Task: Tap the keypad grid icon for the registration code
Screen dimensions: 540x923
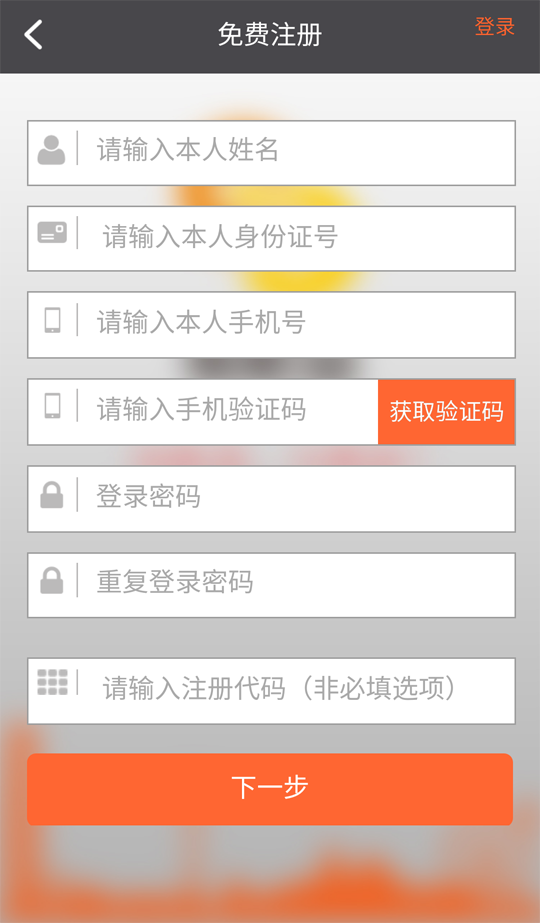Action: point(52,682)
